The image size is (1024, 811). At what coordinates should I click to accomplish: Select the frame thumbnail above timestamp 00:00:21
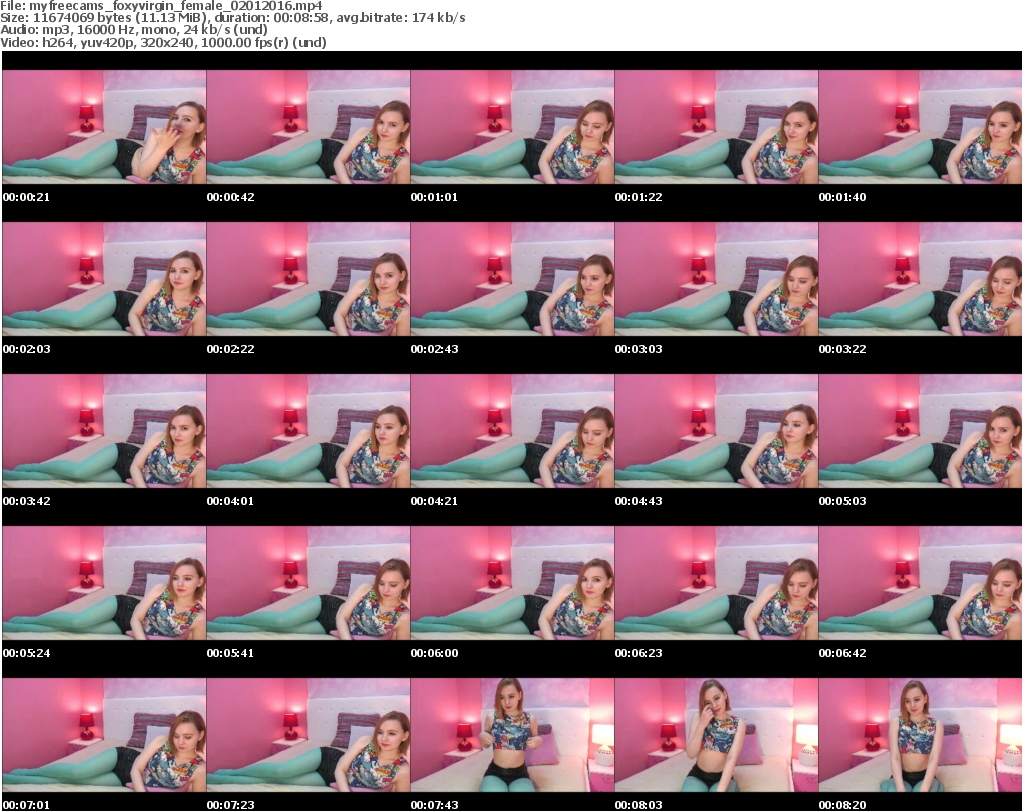[x=104, y=127]
